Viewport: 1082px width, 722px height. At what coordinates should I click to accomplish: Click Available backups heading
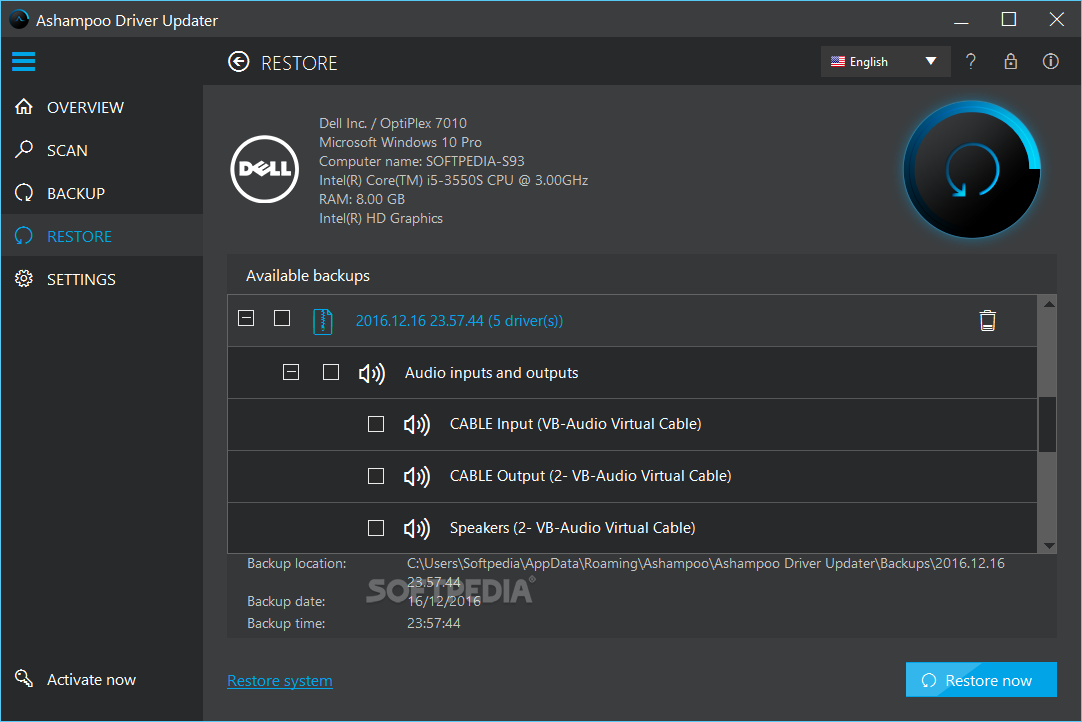pos(308,275)
